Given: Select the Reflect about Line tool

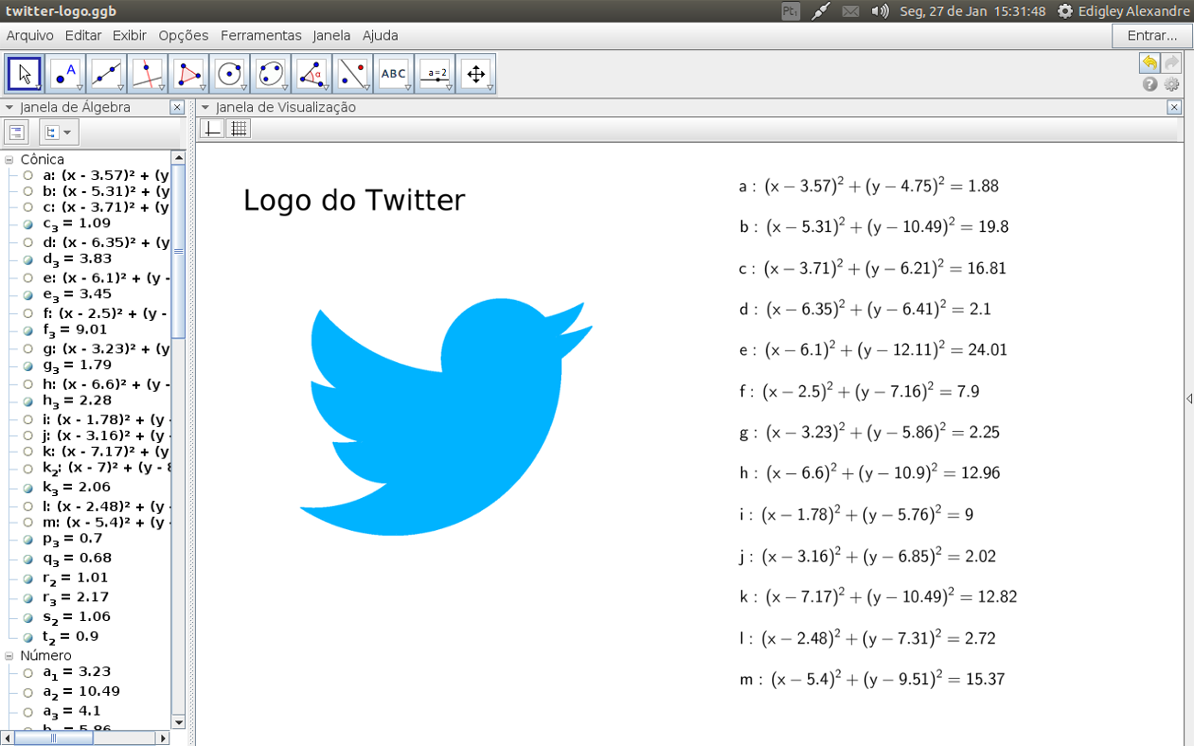Looking at the screenshot, I should [x=353, y=74].
